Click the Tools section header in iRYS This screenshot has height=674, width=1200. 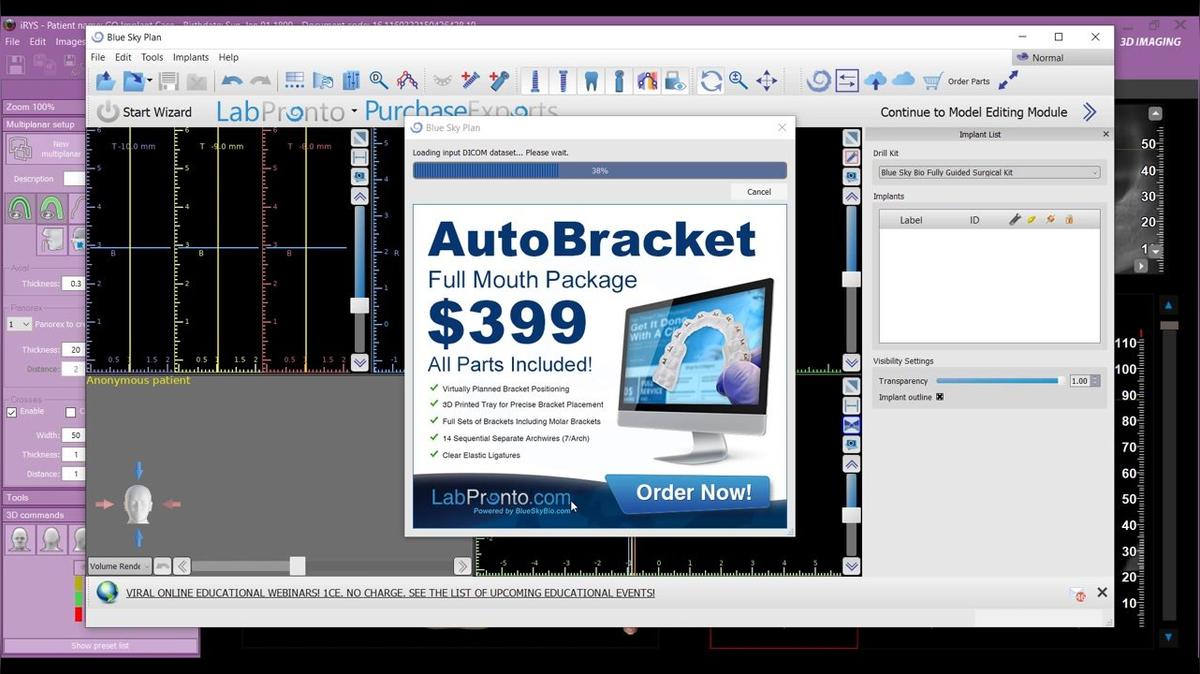tap(43, 497)
